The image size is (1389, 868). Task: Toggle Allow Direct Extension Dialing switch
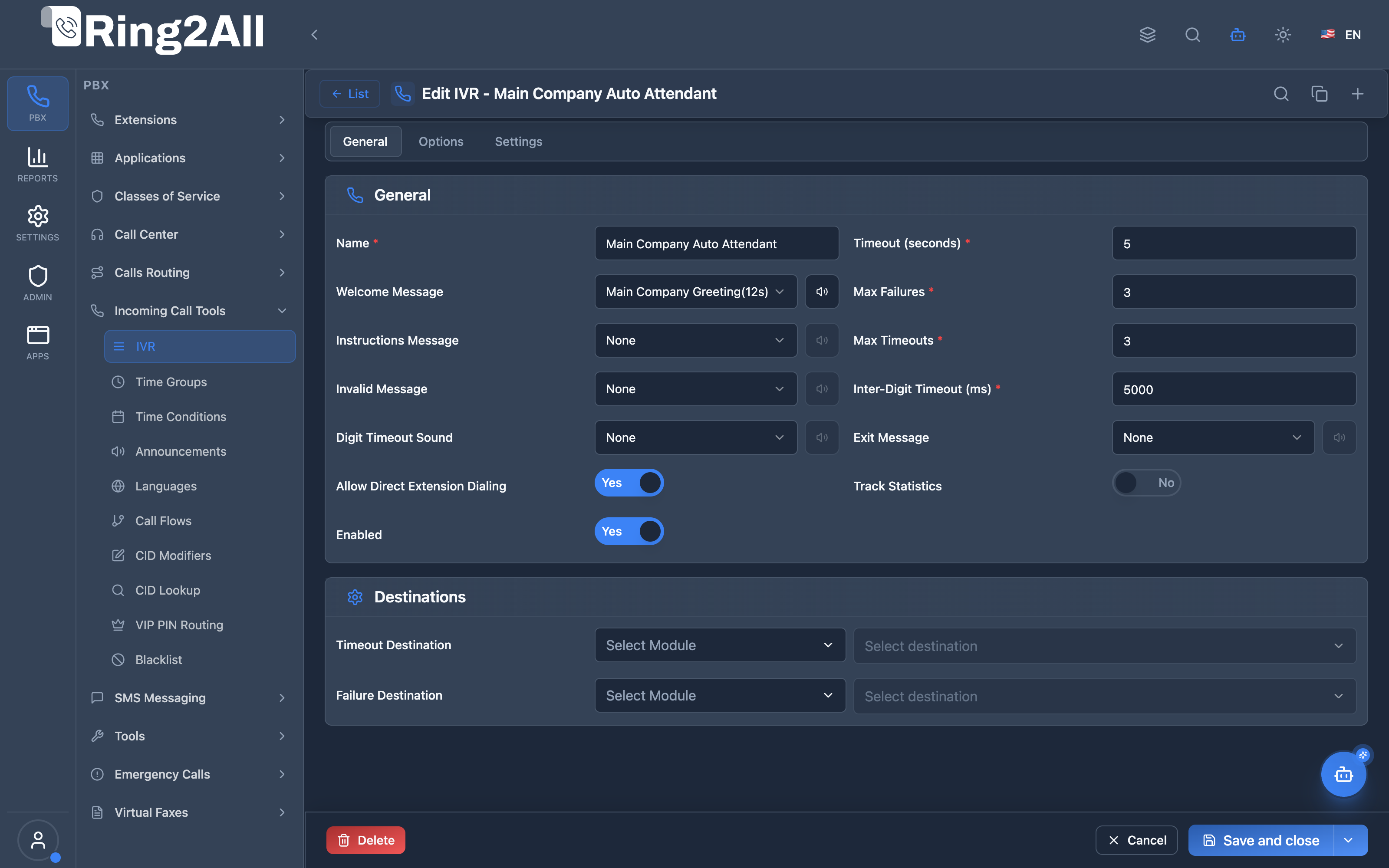(x=629, y=483)
